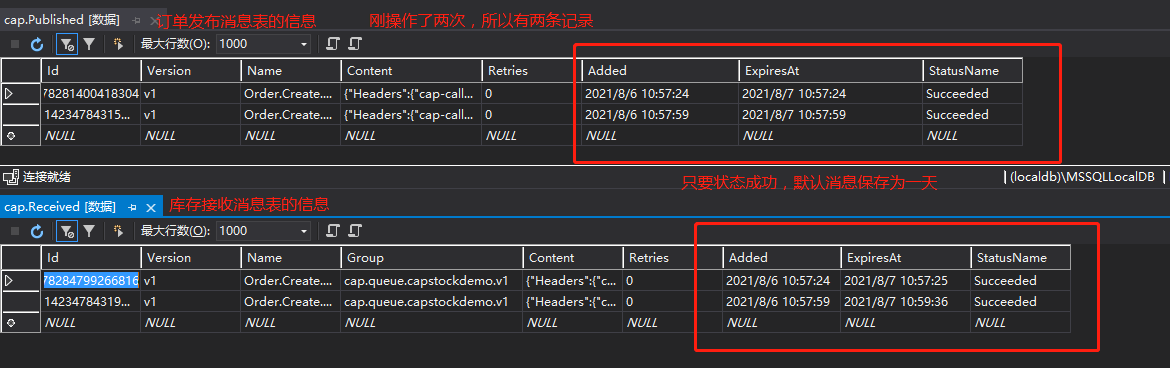
Task: Select ExpiresAt cell 2021/8/7 10:59:36 in cap.Received
Action: click(x=905, y=302)
